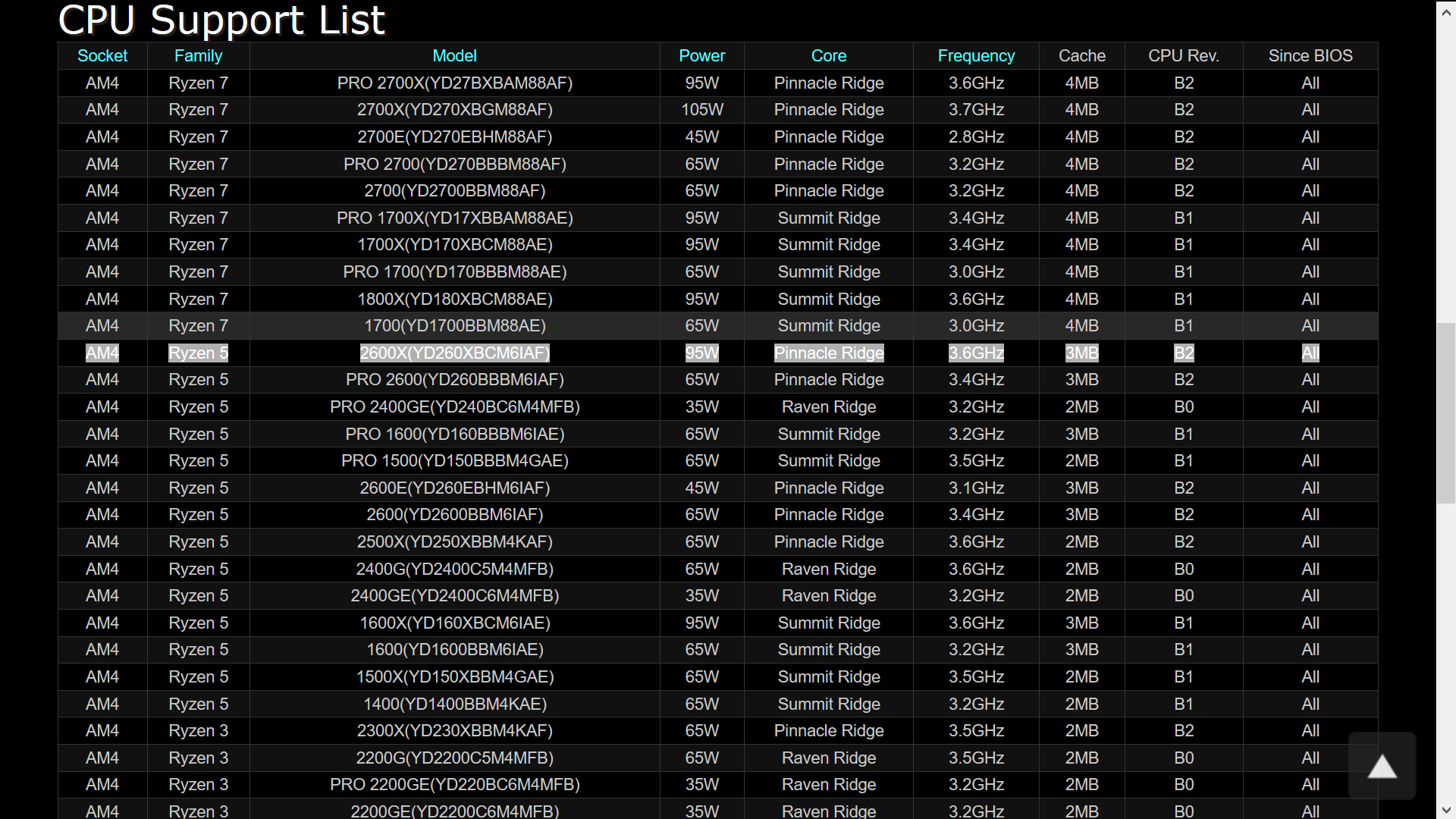
Task: Click the Core column header
Action: coord(828,56)
